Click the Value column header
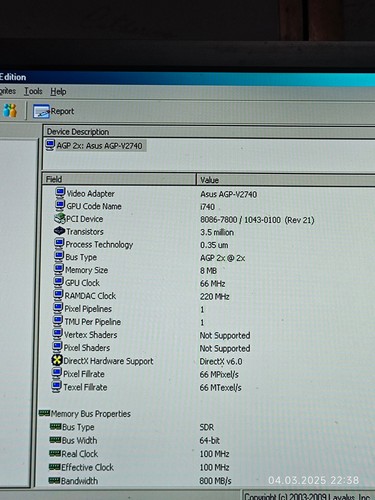Screen dimensions: 375x500 click(x=286, y=180)
